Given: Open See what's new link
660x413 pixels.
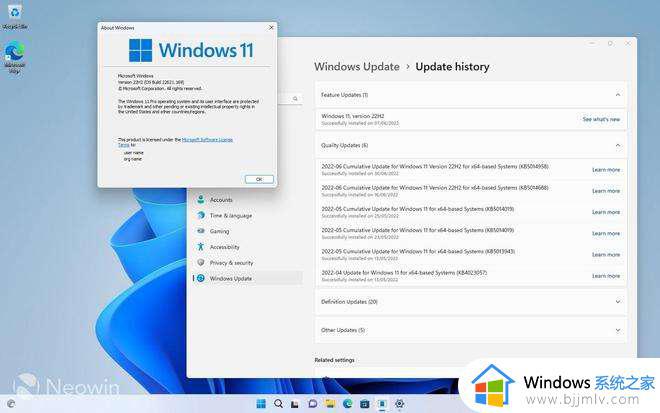Looking at the screenshot, I should click(601, 120).
